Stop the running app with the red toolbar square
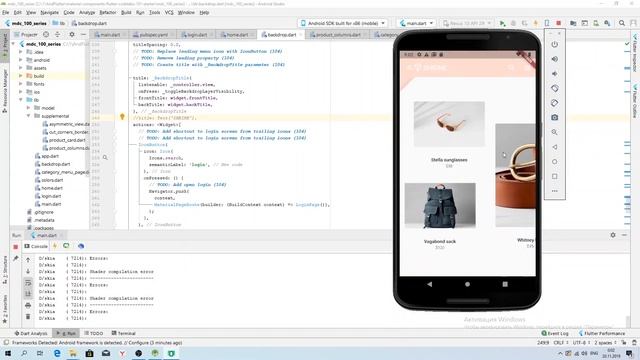Viewport: 640px width, 360px height. click(x=558, y=23)
